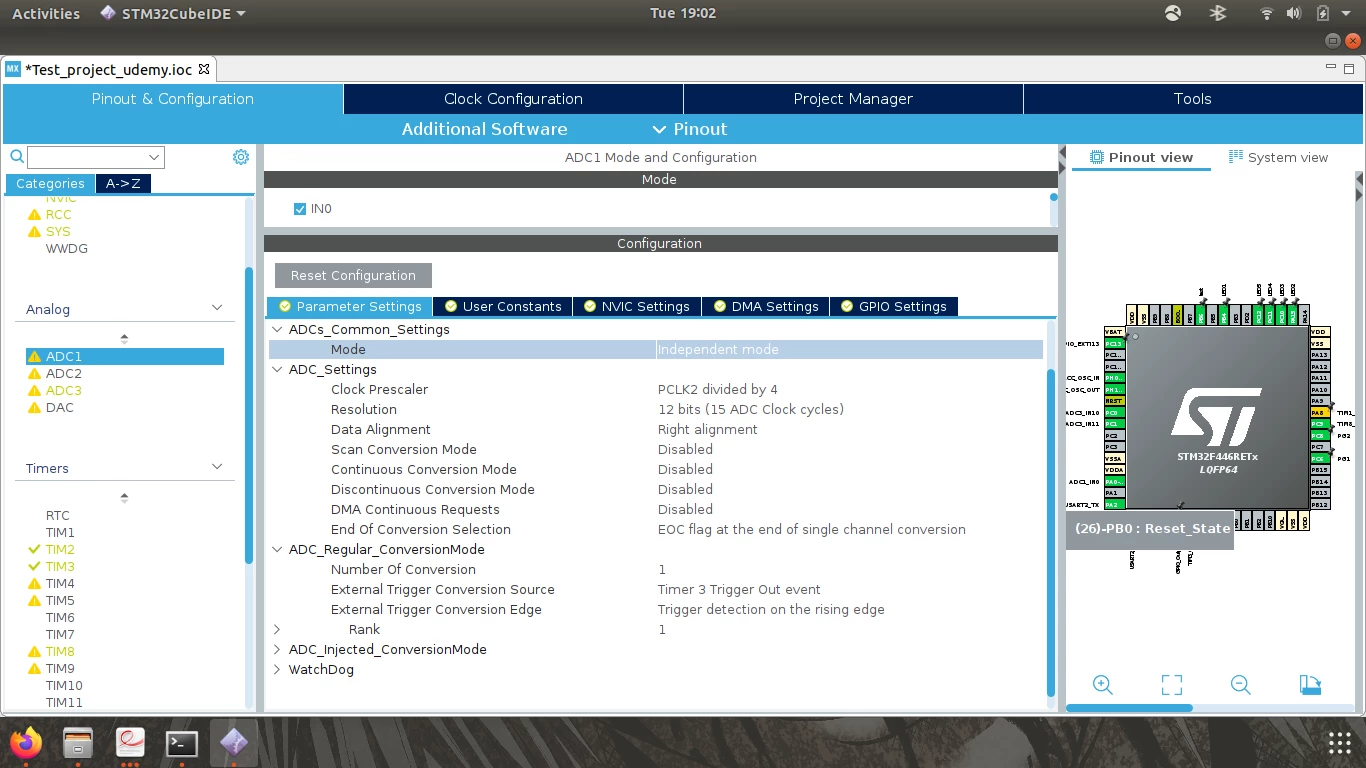Image resolution: width=1366 pixels, height=768 pixels.
Task: Click the 'Timer 3 Trigger Out event' value
Action: pos(739,589)
